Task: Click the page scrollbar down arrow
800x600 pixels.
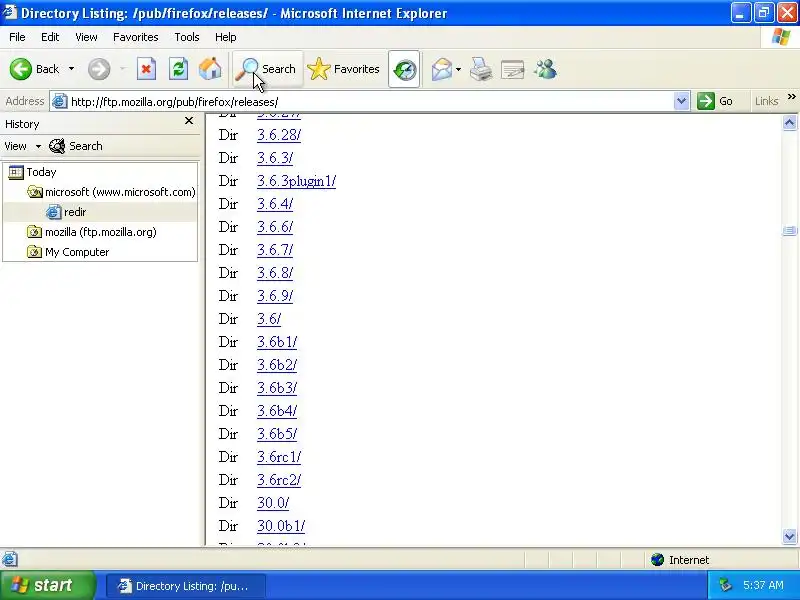Action: 789,536
